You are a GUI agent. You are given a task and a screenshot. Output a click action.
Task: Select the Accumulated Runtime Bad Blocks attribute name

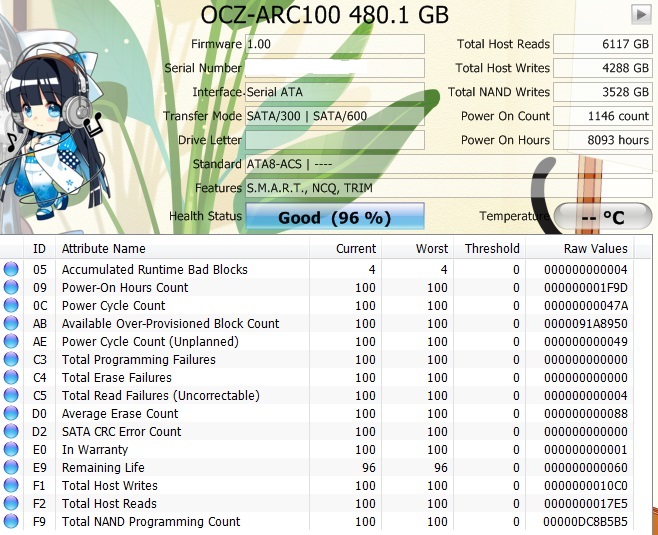[154, 269]
